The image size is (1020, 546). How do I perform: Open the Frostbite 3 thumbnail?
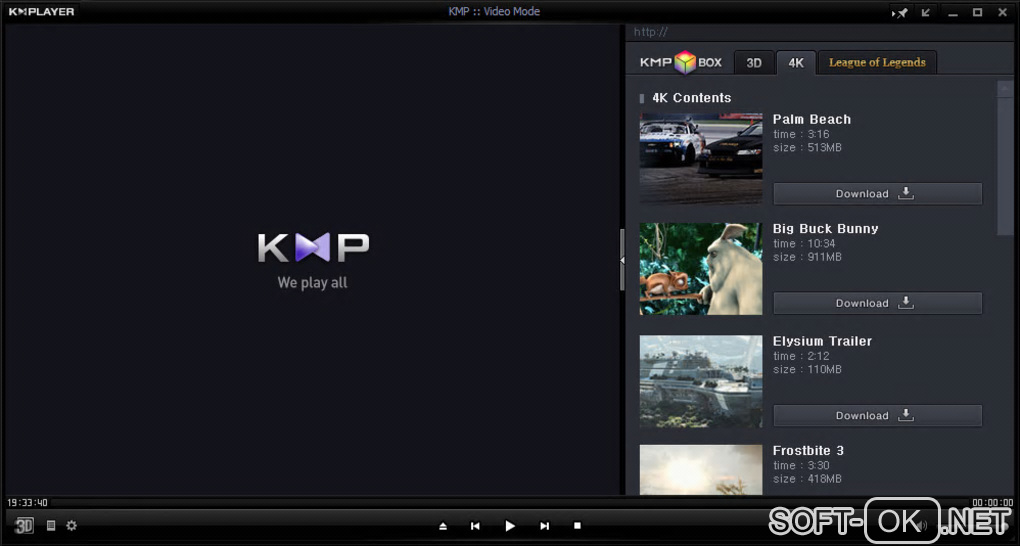point(701,470)
